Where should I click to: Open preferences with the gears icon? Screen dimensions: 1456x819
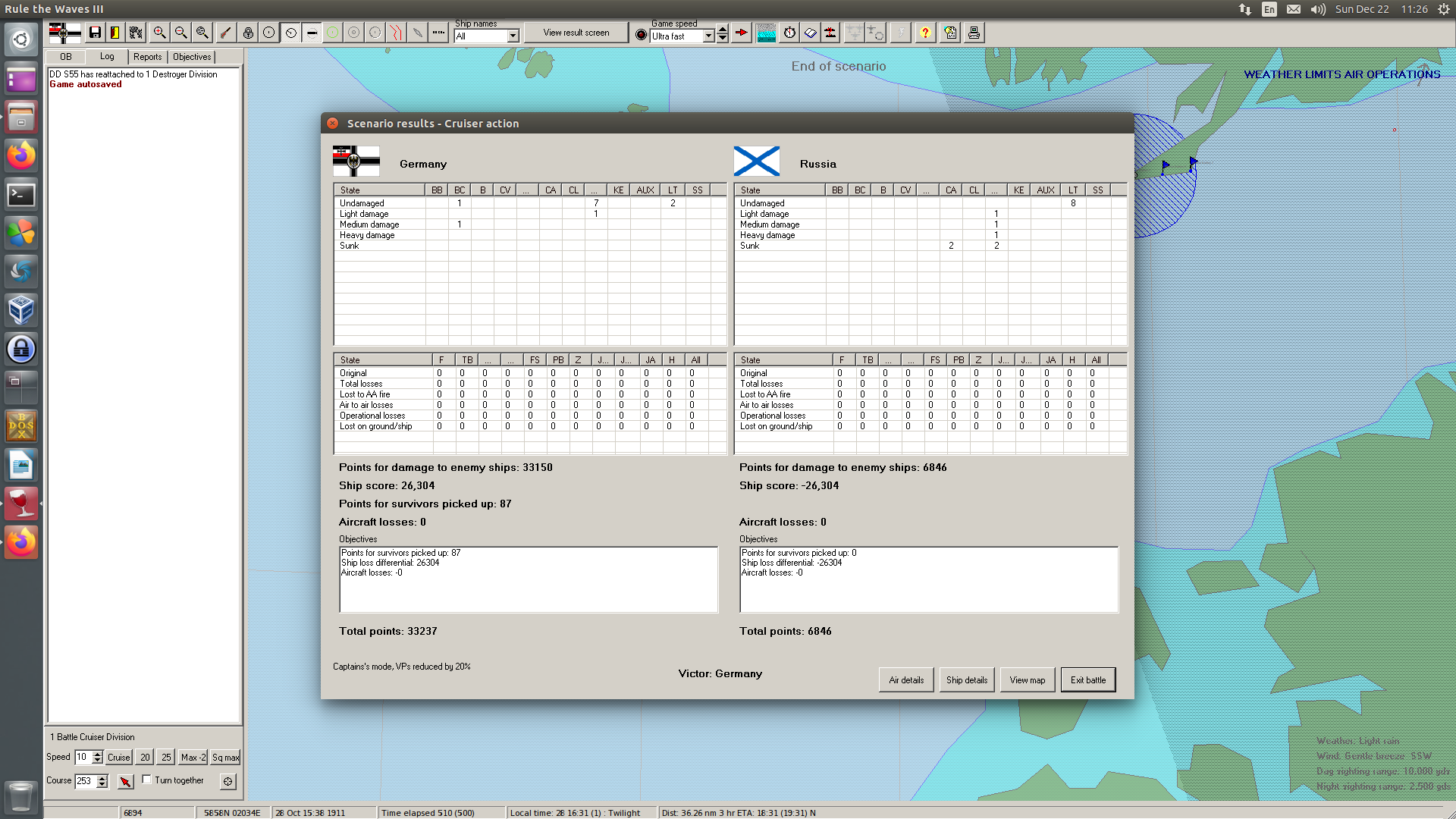coord(136,33)
